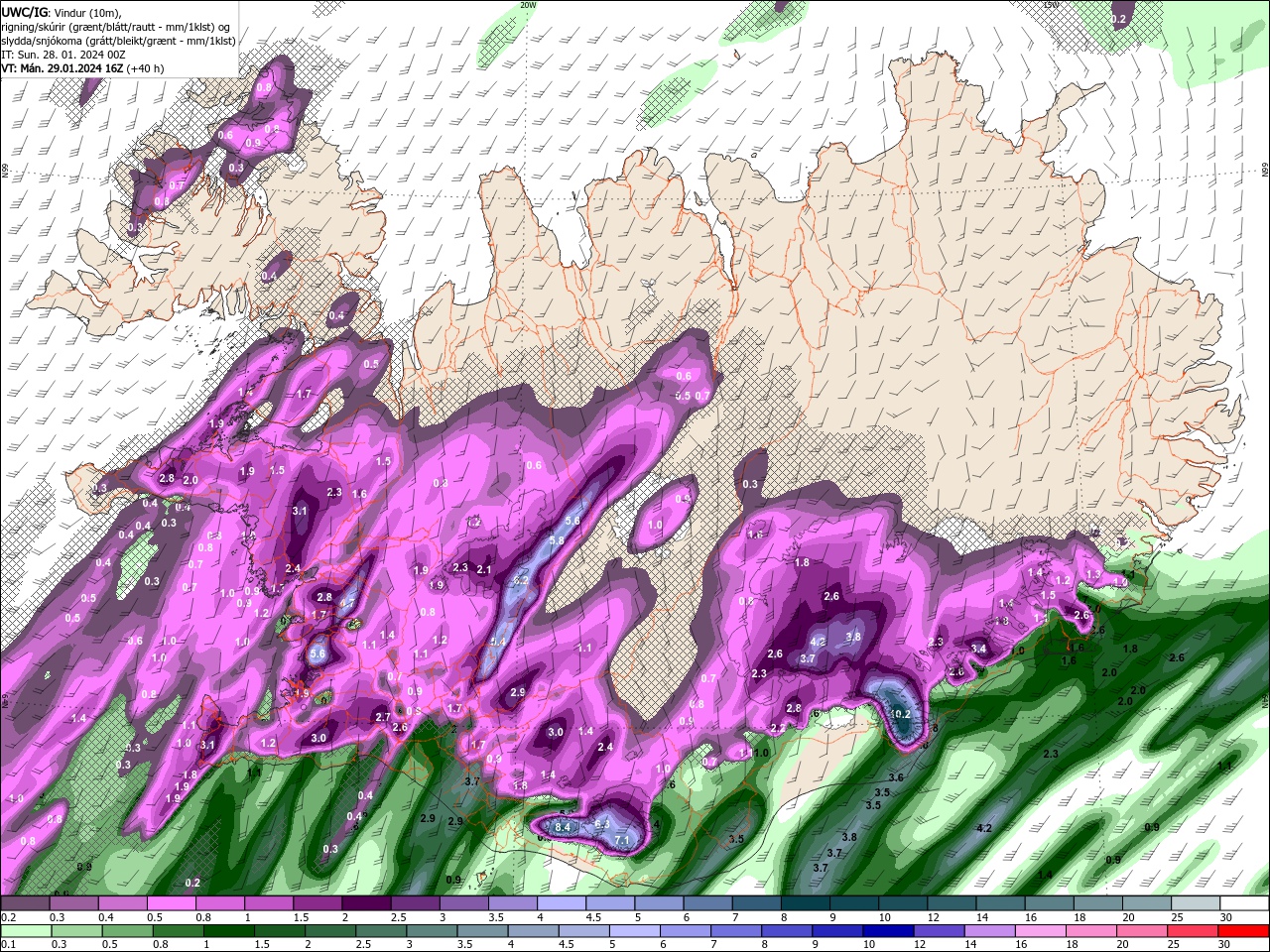Click the bold 'VT: Mán. 29.01.2024 16Z' time
Screen dimensions: 1270x952
click(x=63, y=68)
